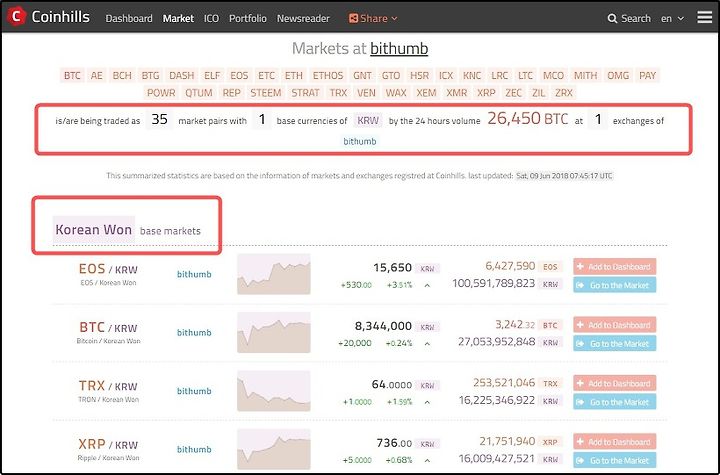Follow the bithumb link in page title
720x475 pixels.
point(399,48)
